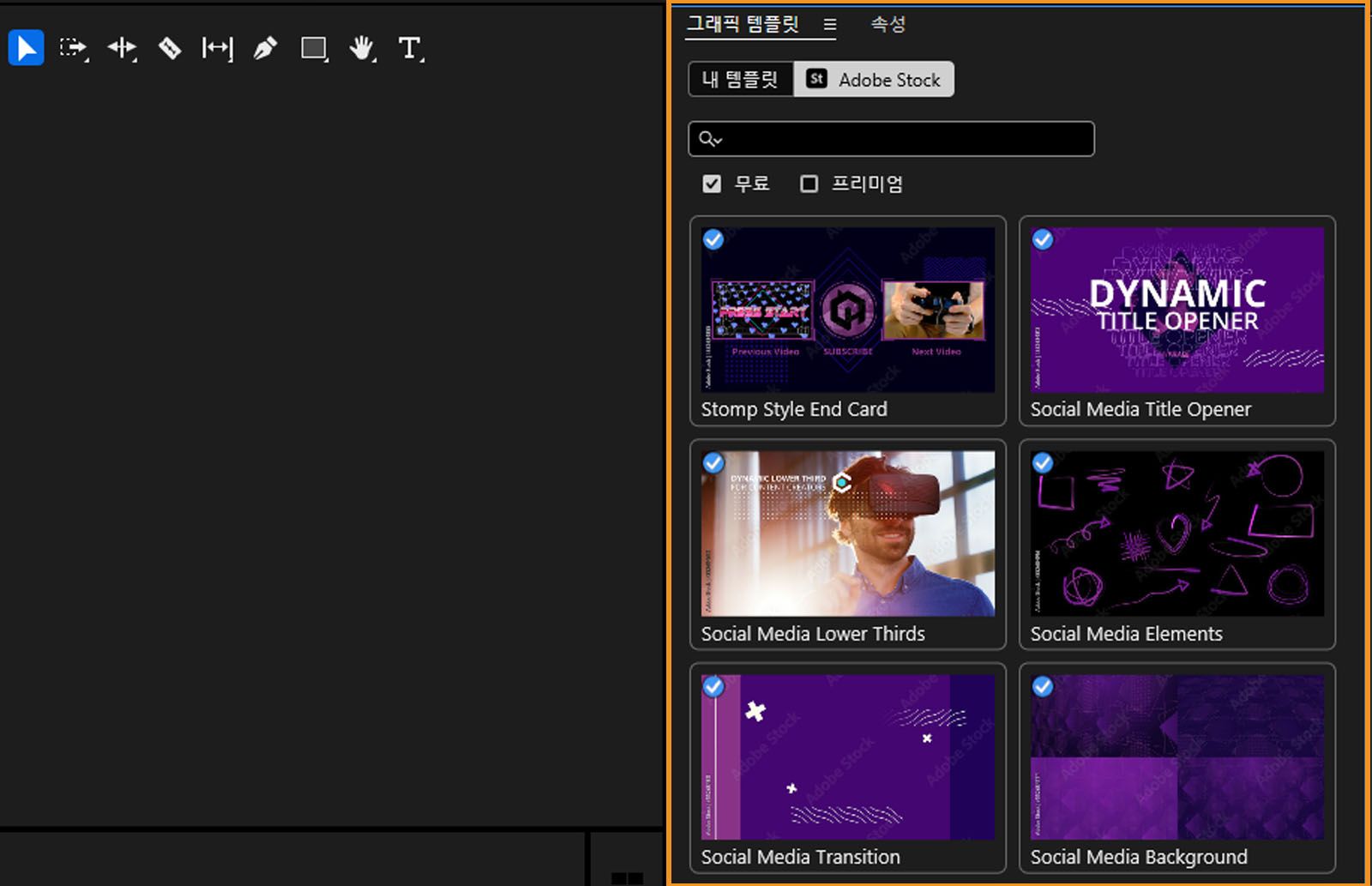1372x886 pixels.
Task: Select the Track Select Forward tool
Action: [x=74, y=49]
